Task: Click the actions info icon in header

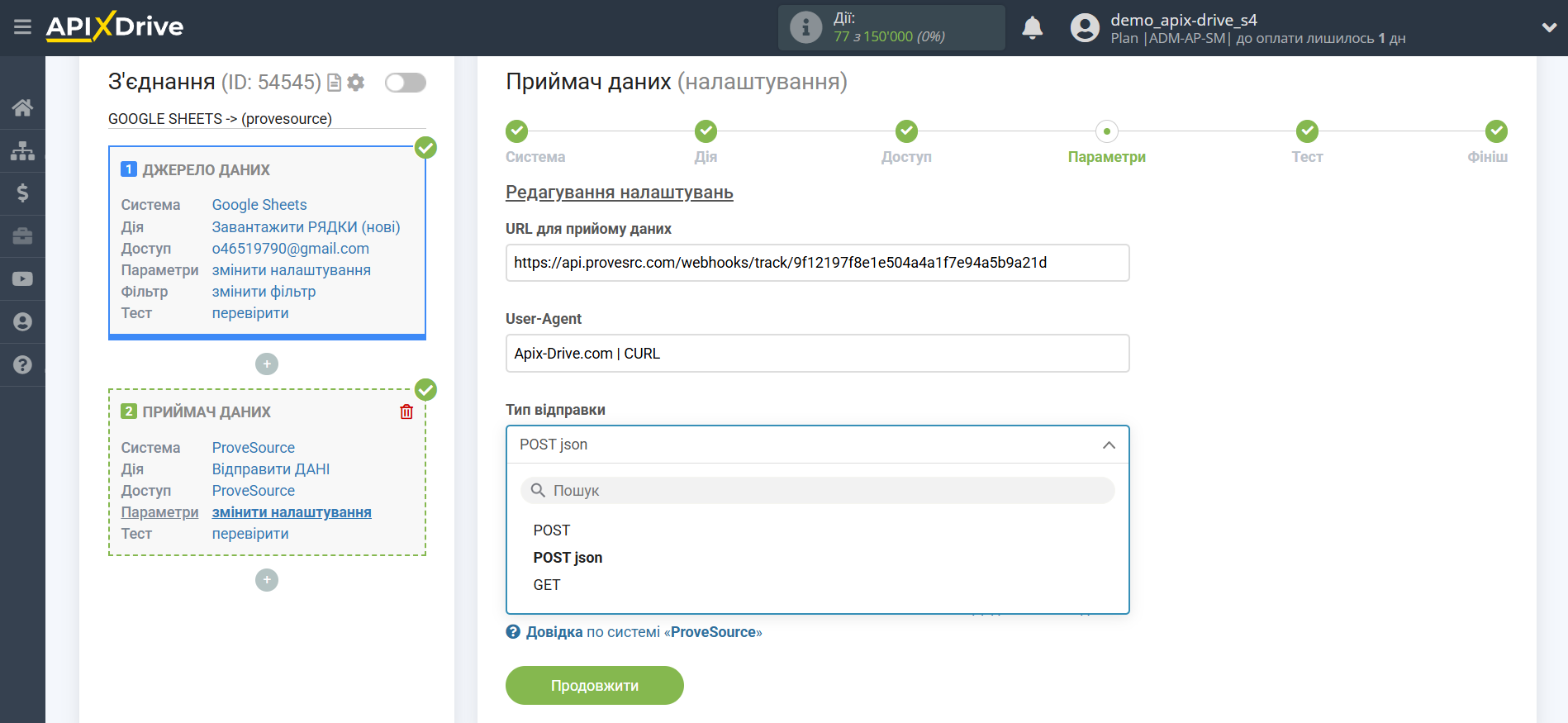Action: (x=805, y=27)
